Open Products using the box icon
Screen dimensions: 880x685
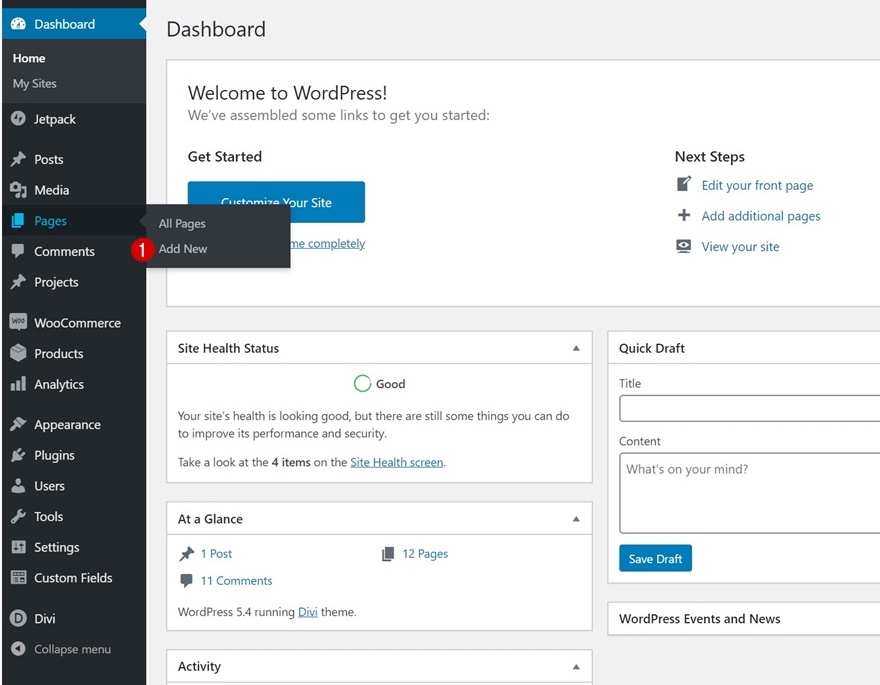pos(18,353)
